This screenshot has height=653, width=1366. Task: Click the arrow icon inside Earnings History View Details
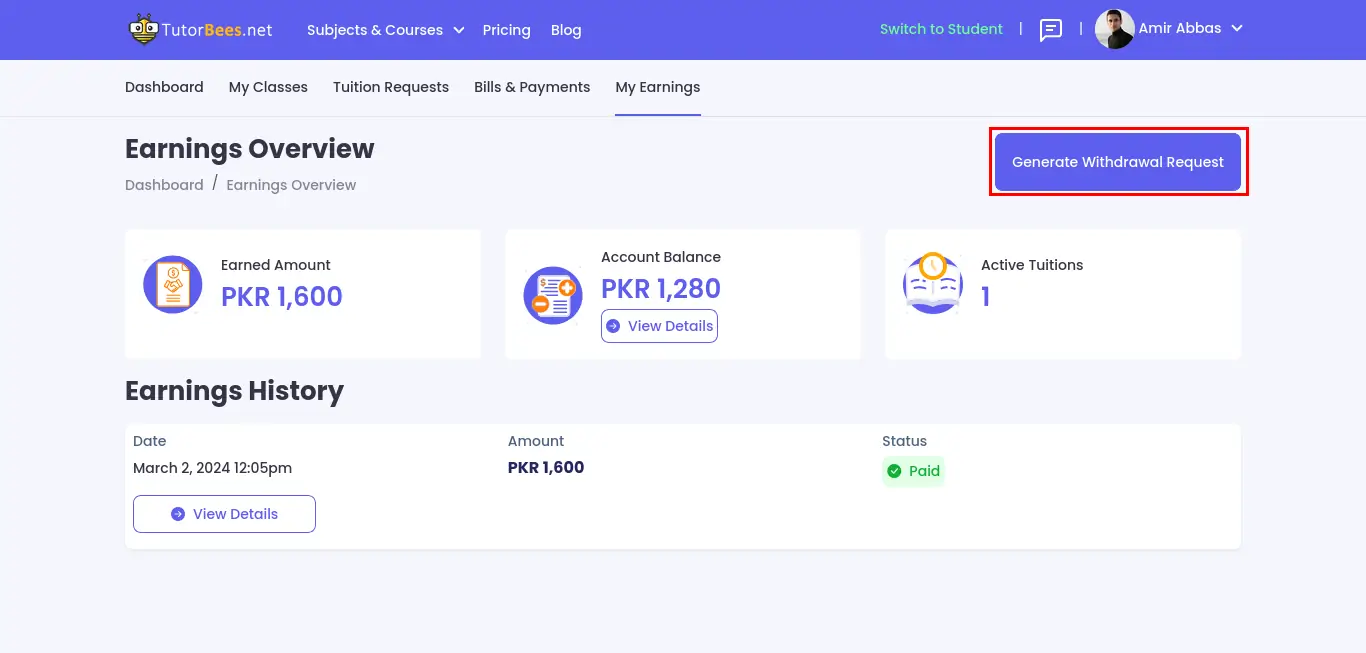177,513
